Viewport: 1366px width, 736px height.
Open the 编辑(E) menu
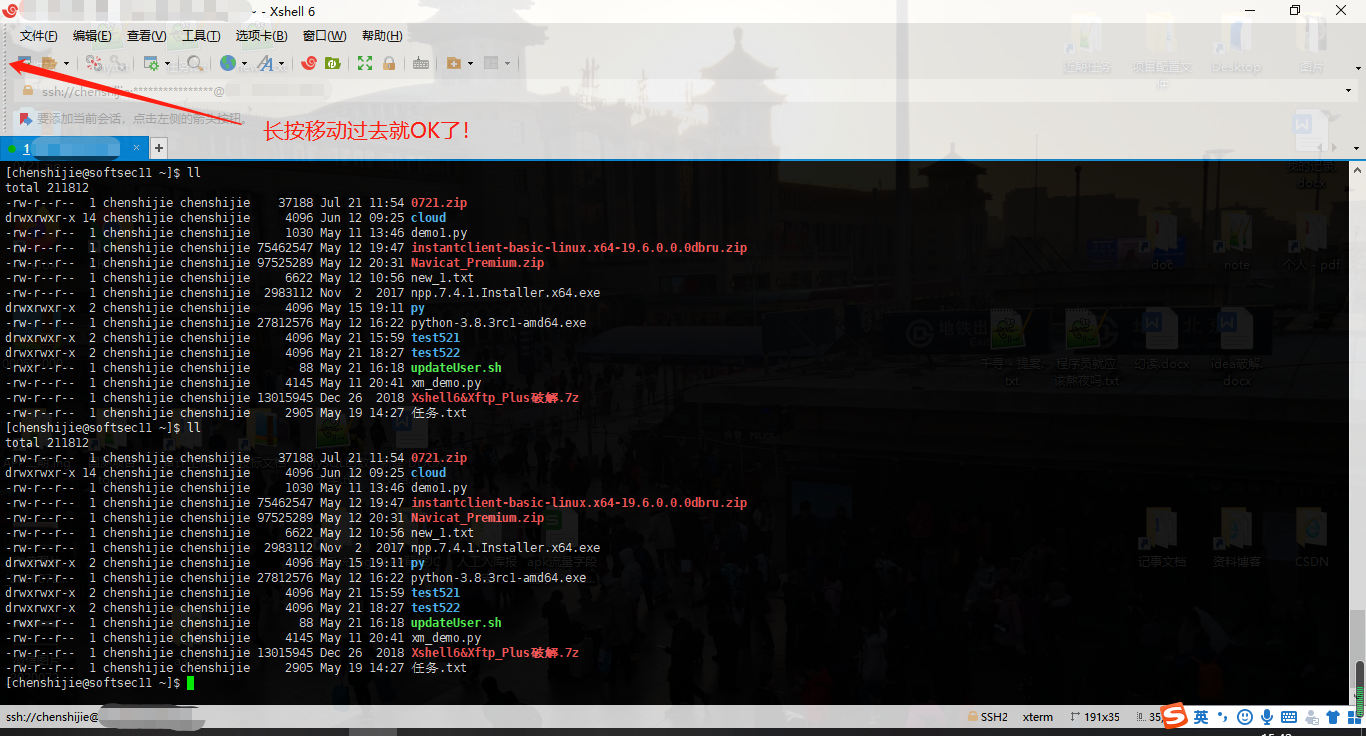[x=92, y=36]
